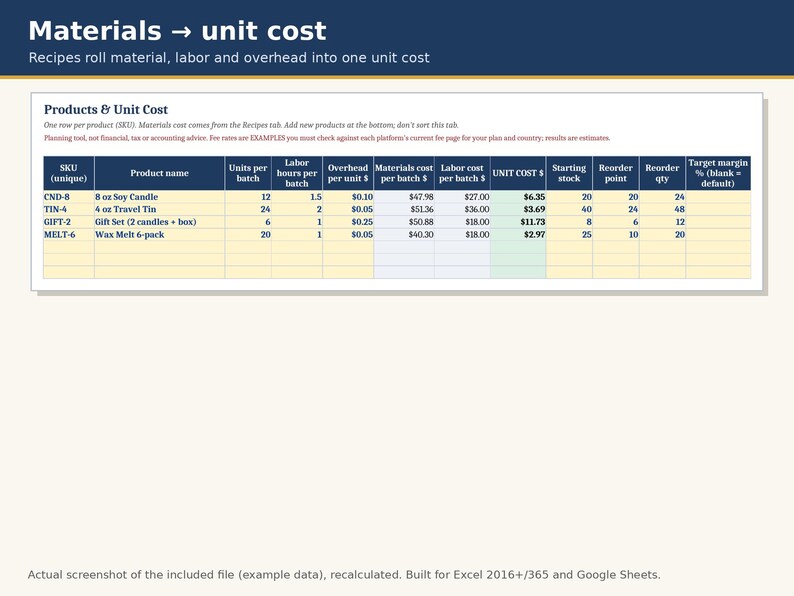
Task: Click the Products & Unit Cost title
Action: click(106, 109)
